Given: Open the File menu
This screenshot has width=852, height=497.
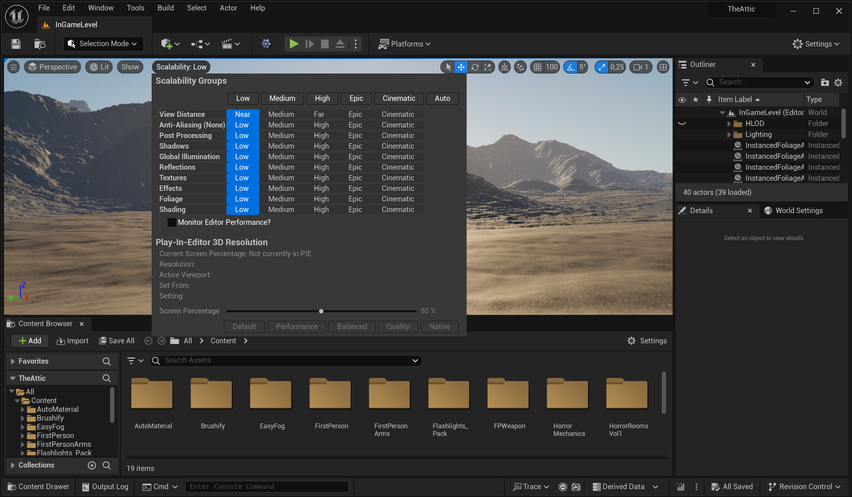Looking at the screenshot, I should click(x=44, y=8).
